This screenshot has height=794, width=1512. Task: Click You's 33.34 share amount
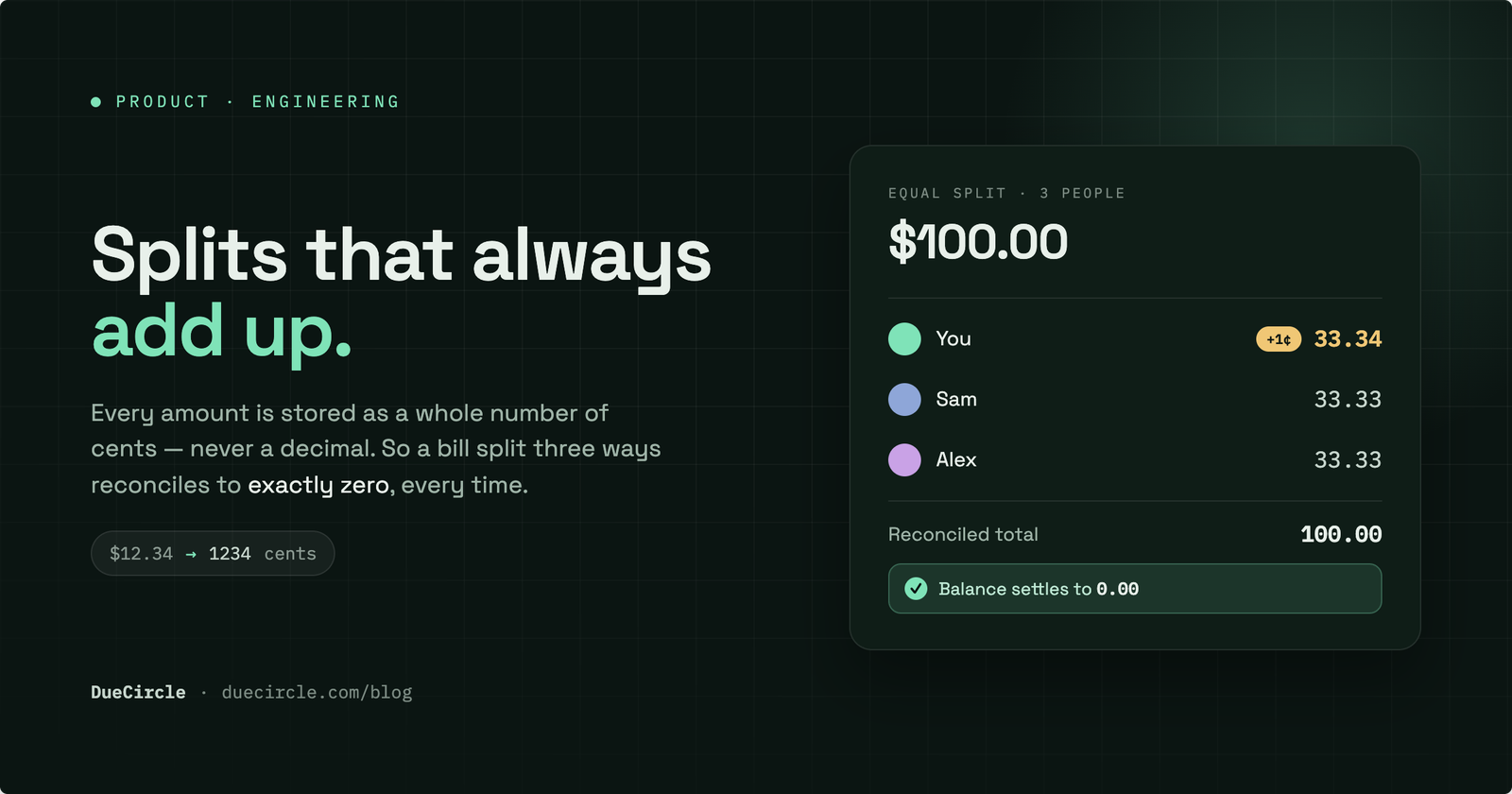[1348, 339]
